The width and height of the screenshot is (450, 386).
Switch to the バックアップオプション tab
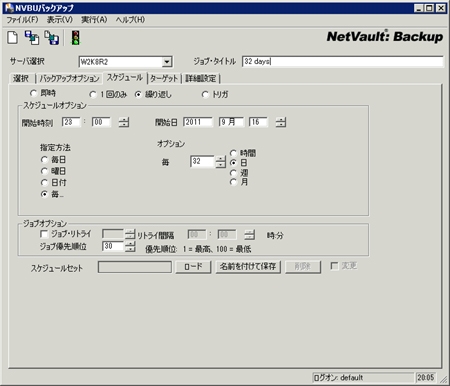pyautogui.click(x=69, y=79)
